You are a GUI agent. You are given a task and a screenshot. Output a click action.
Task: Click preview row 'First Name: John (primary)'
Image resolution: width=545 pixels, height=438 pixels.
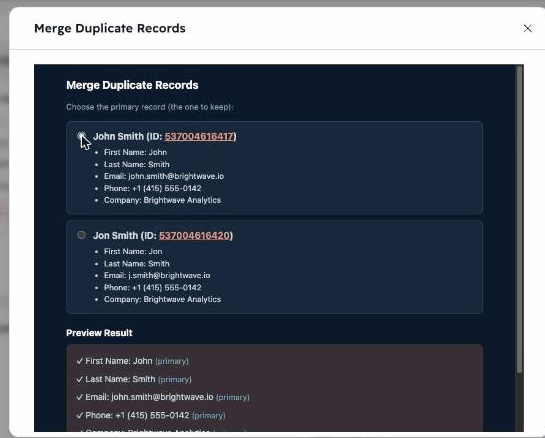tap(132, 361)
